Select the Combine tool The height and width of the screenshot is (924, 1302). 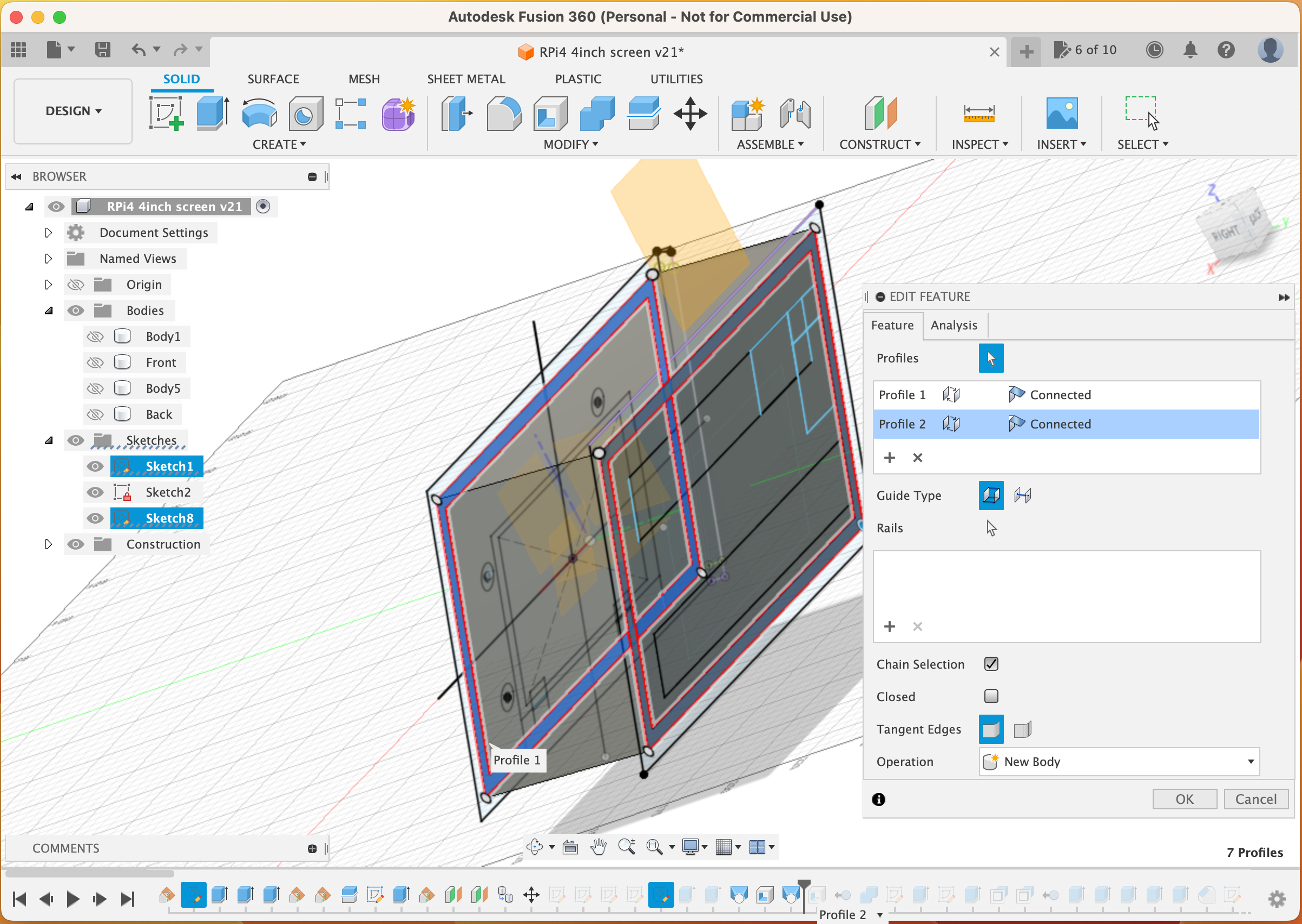[597, 113]
